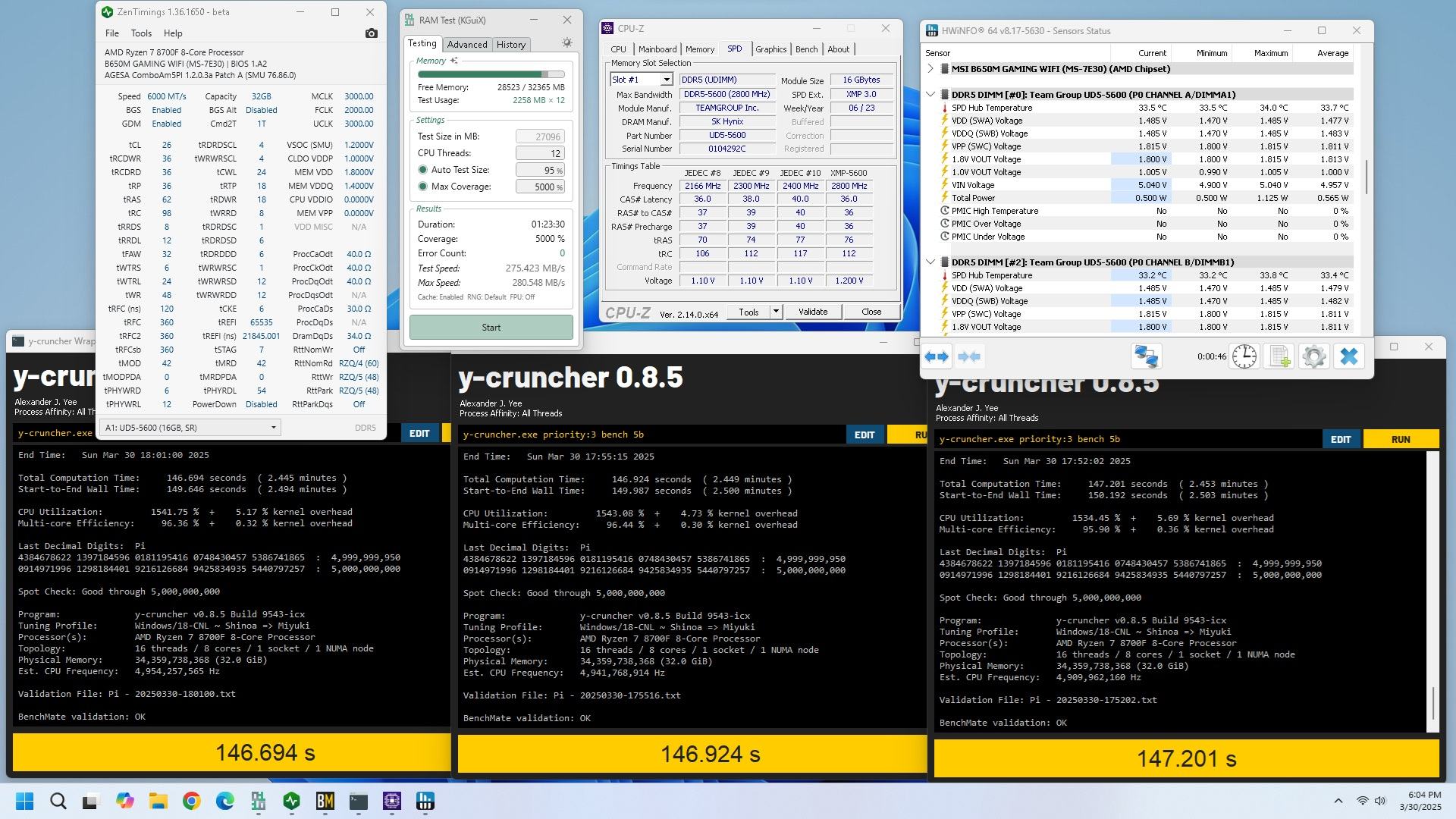
Task: Click the ZenTimings screenshot camera icon
Action: [371, 33]
